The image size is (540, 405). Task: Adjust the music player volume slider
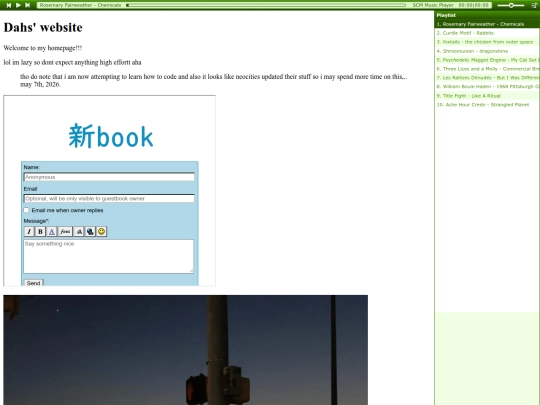(511, 5)
